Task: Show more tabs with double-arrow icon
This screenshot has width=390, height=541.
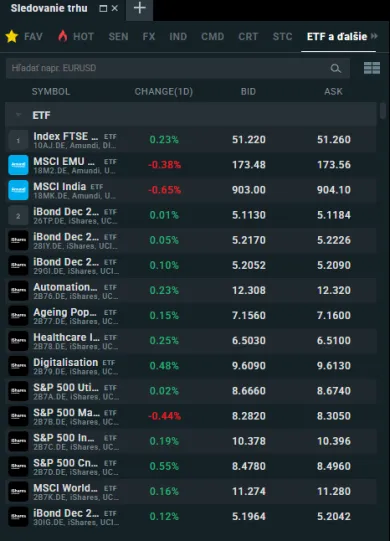Action: 374,36
